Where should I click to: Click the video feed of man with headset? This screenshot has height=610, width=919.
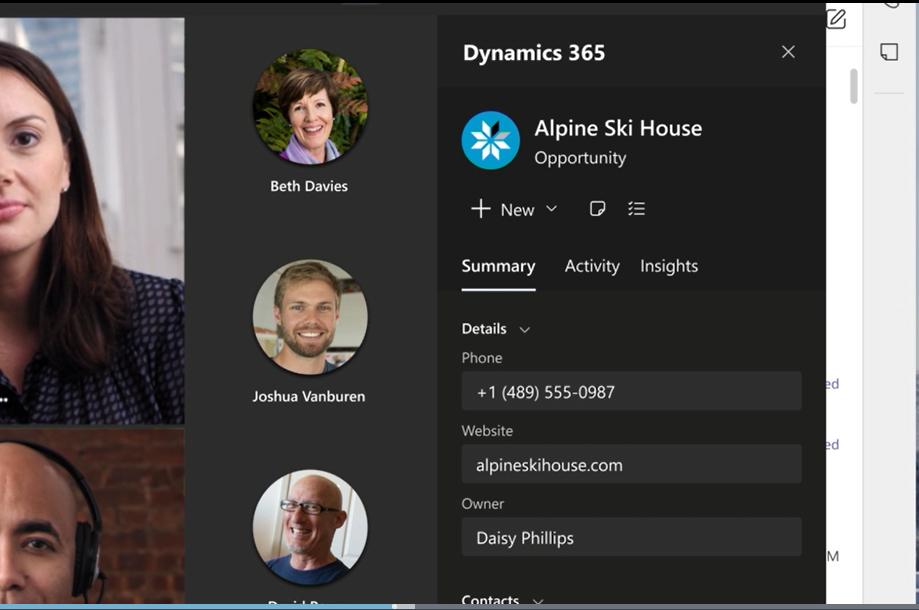click(92, 516)
